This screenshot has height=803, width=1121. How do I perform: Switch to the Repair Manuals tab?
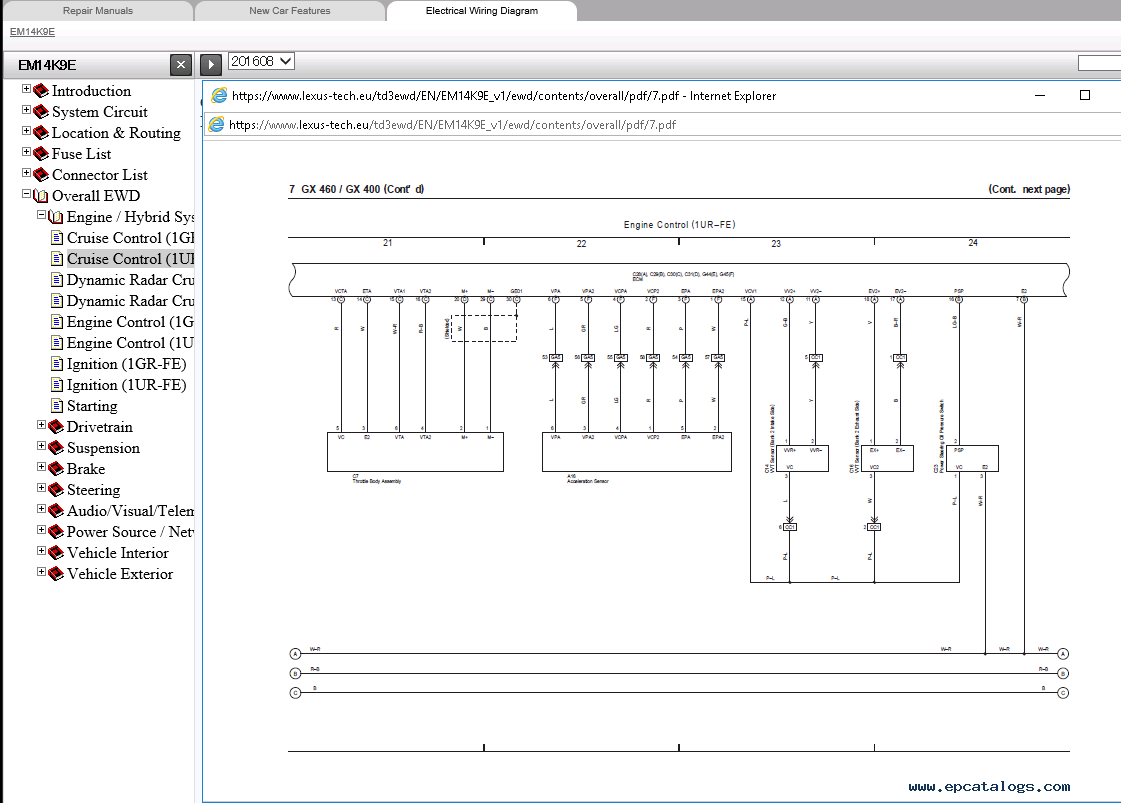pyautogui.click(x=97, y=11)
